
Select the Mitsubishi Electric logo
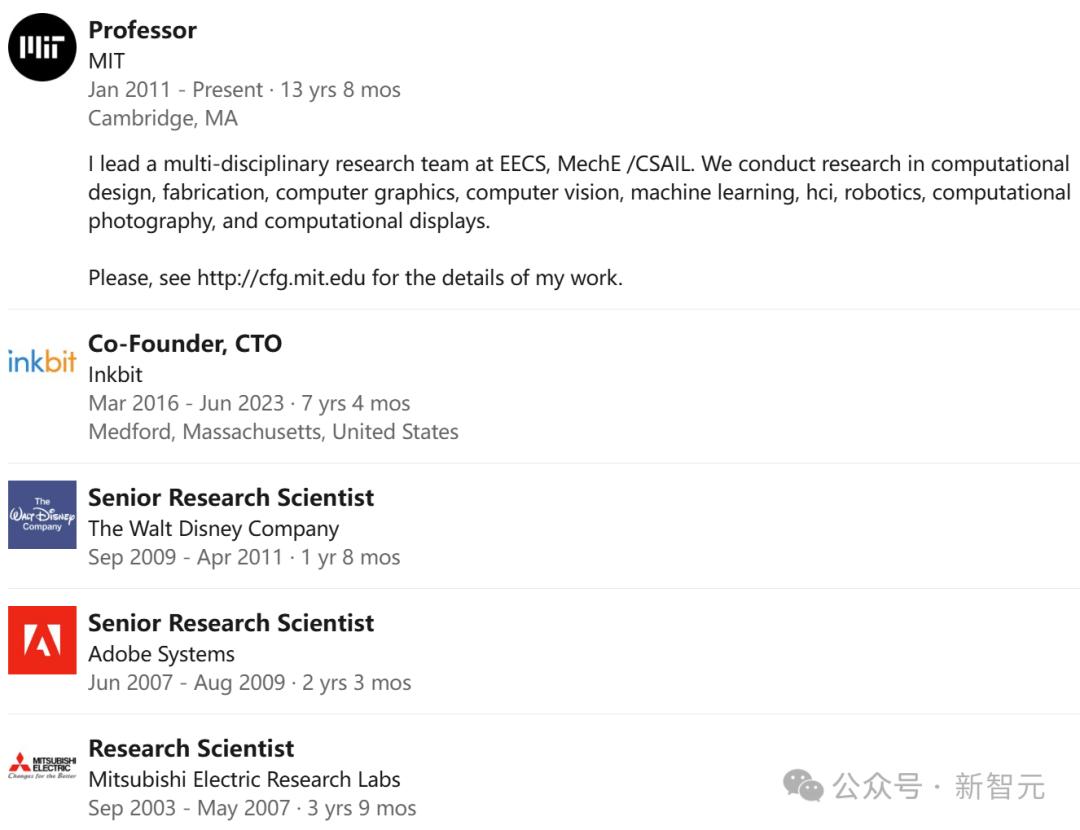pyautogui.click(x=42, y=766)
